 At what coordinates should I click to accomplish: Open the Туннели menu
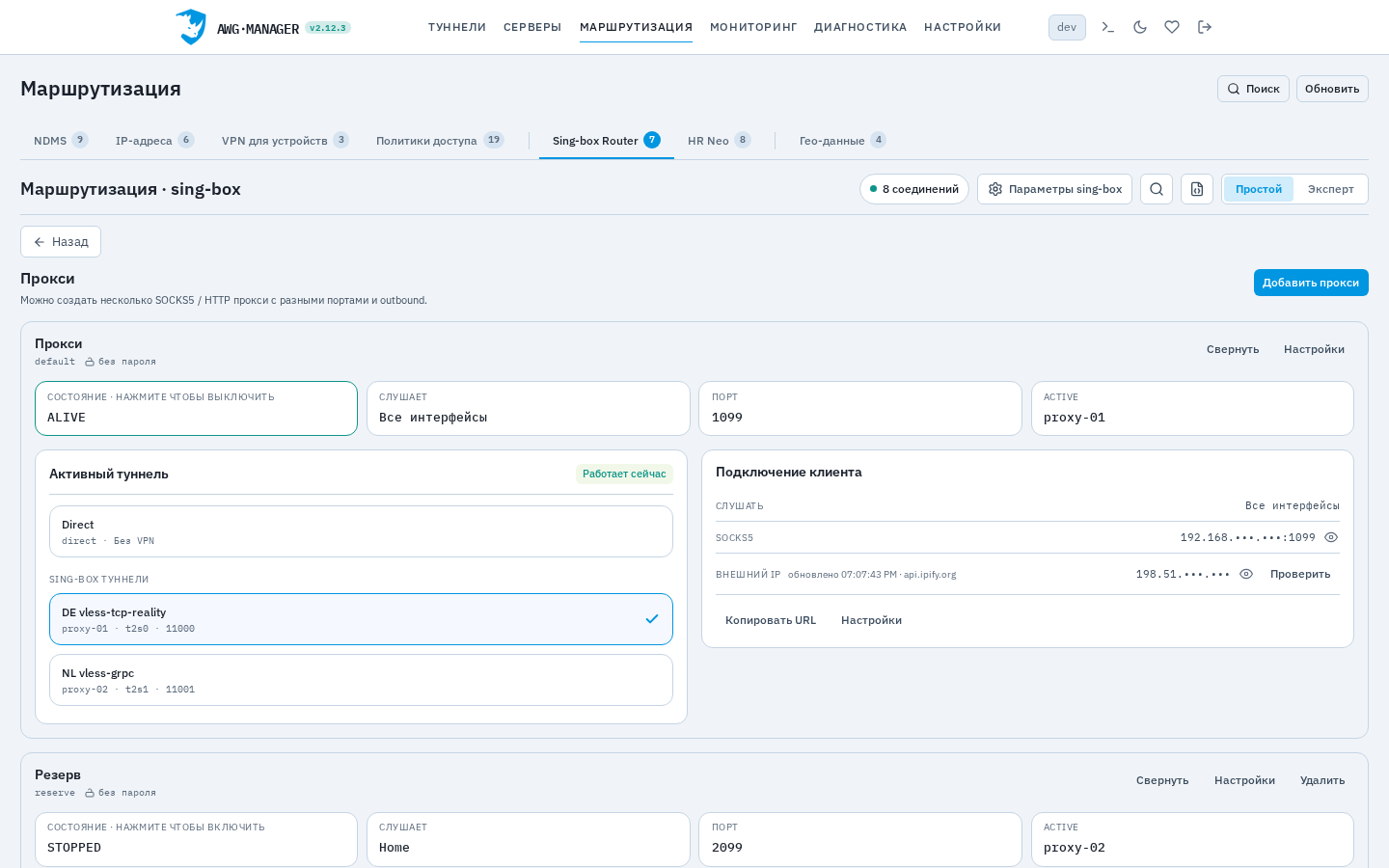point(457,27)
